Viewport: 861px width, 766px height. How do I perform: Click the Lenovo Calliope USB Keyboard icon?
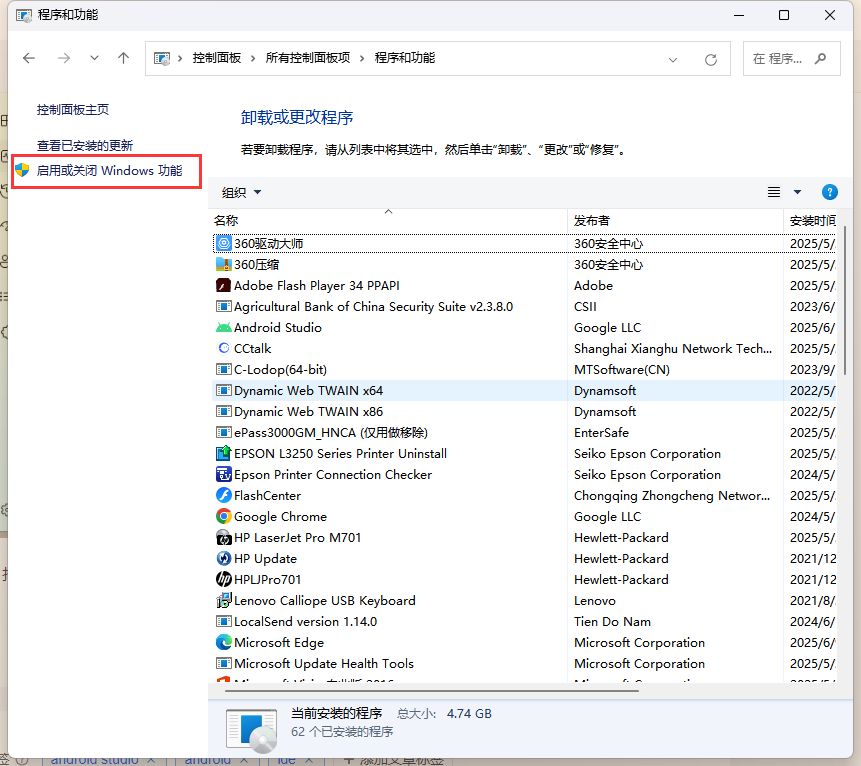coord(223,600)
